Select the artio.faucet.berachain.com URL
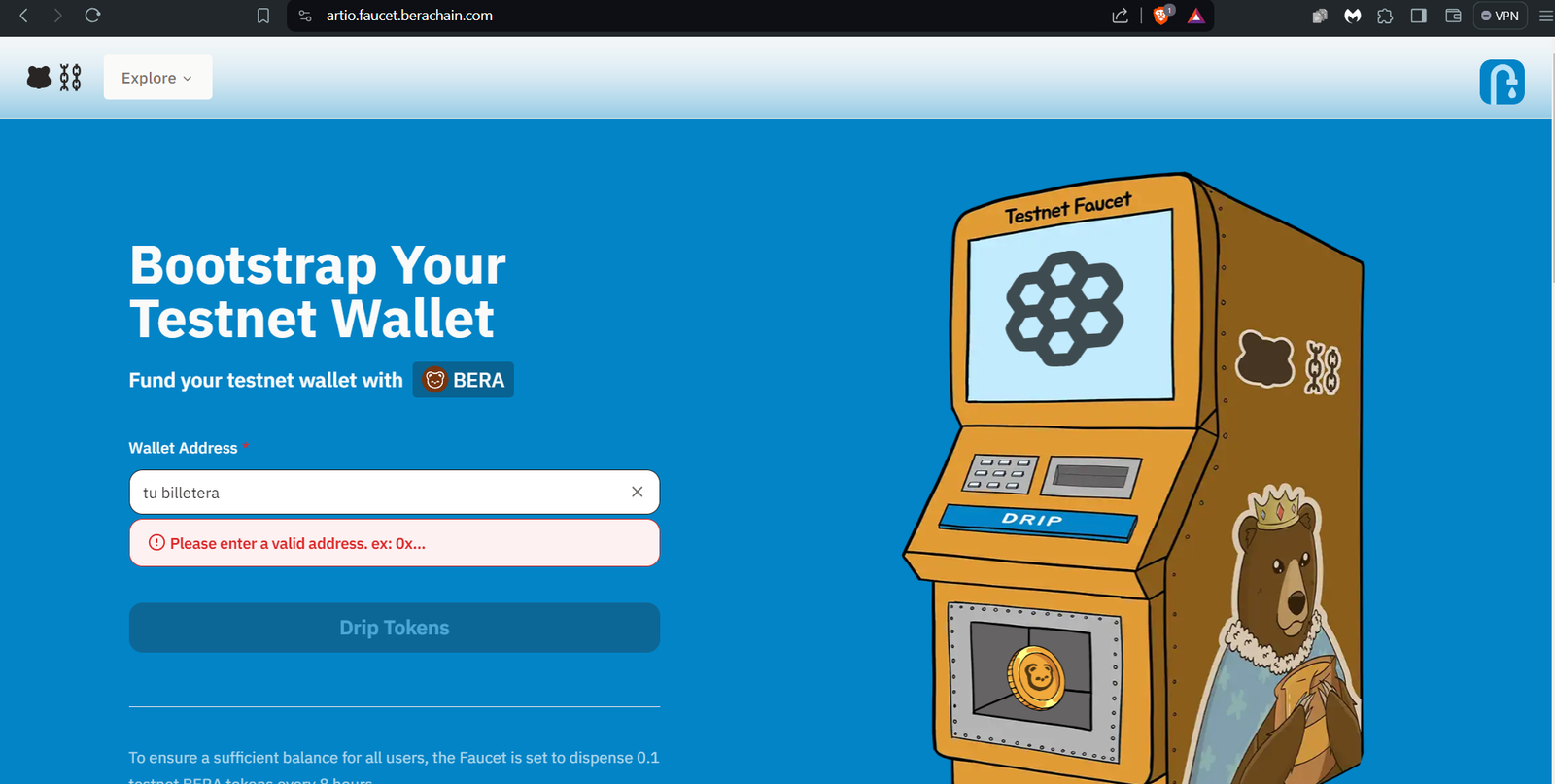Screen dimensions: 1555x784 click(409, 16)
